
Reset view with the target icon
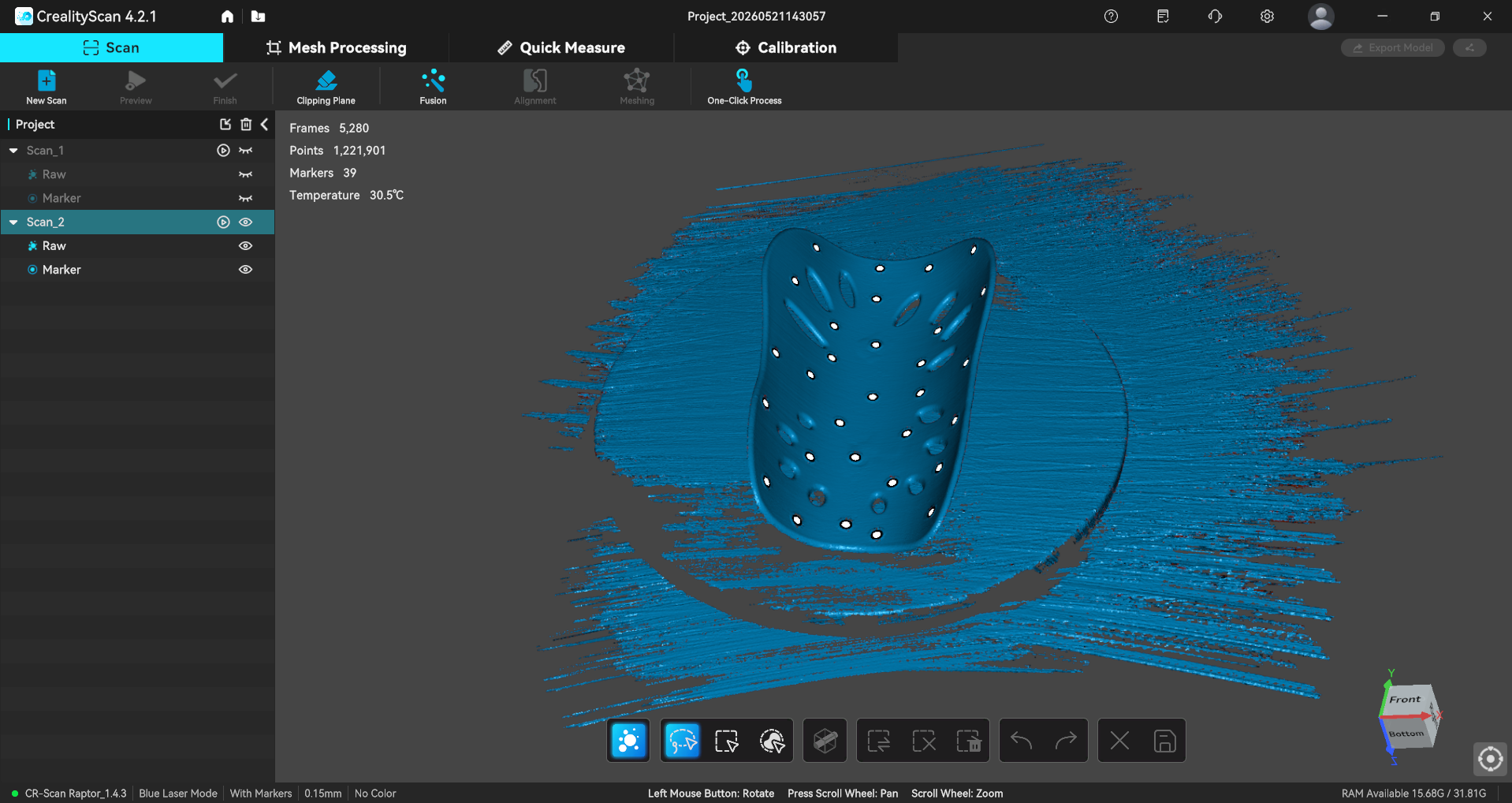click(x=1490, y=759)
